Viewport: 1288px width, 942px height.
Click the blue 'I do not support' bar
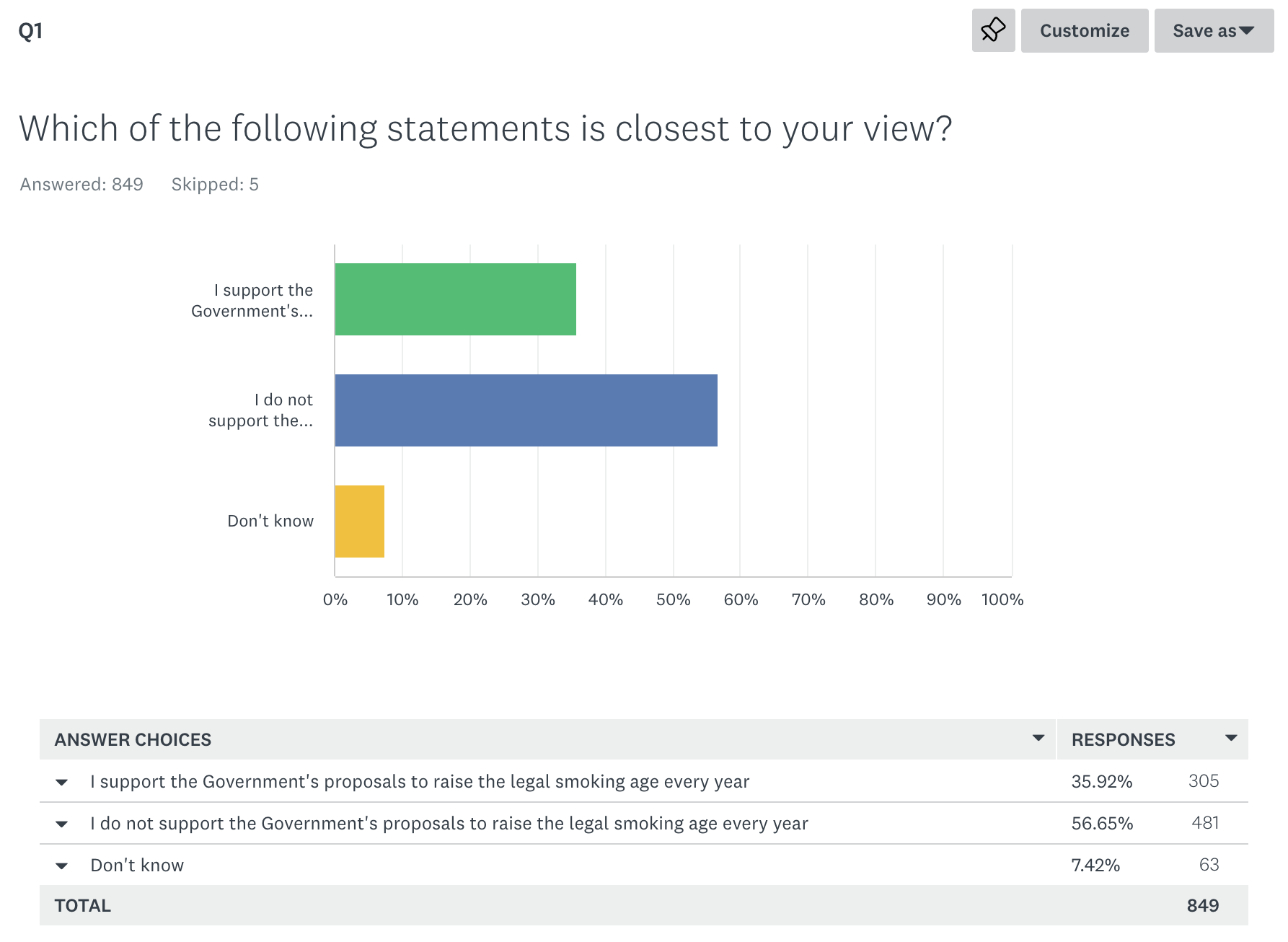pos(526,410)
